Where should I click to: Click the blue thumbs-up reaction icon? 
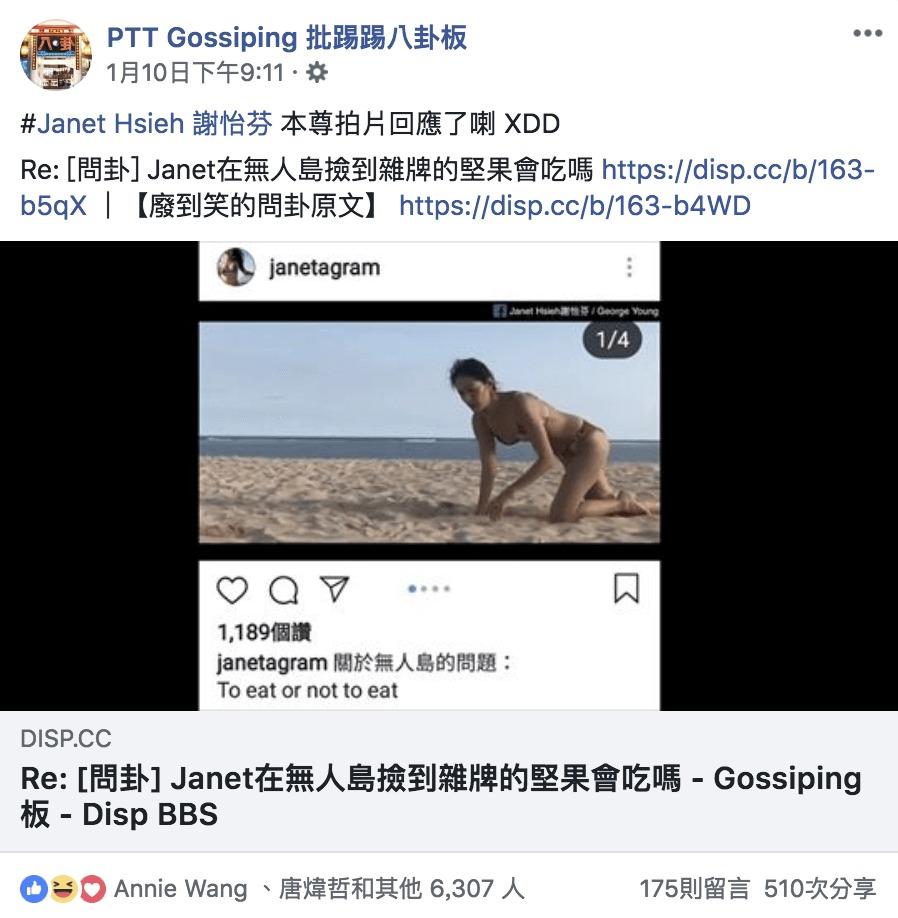click(34, 889)
